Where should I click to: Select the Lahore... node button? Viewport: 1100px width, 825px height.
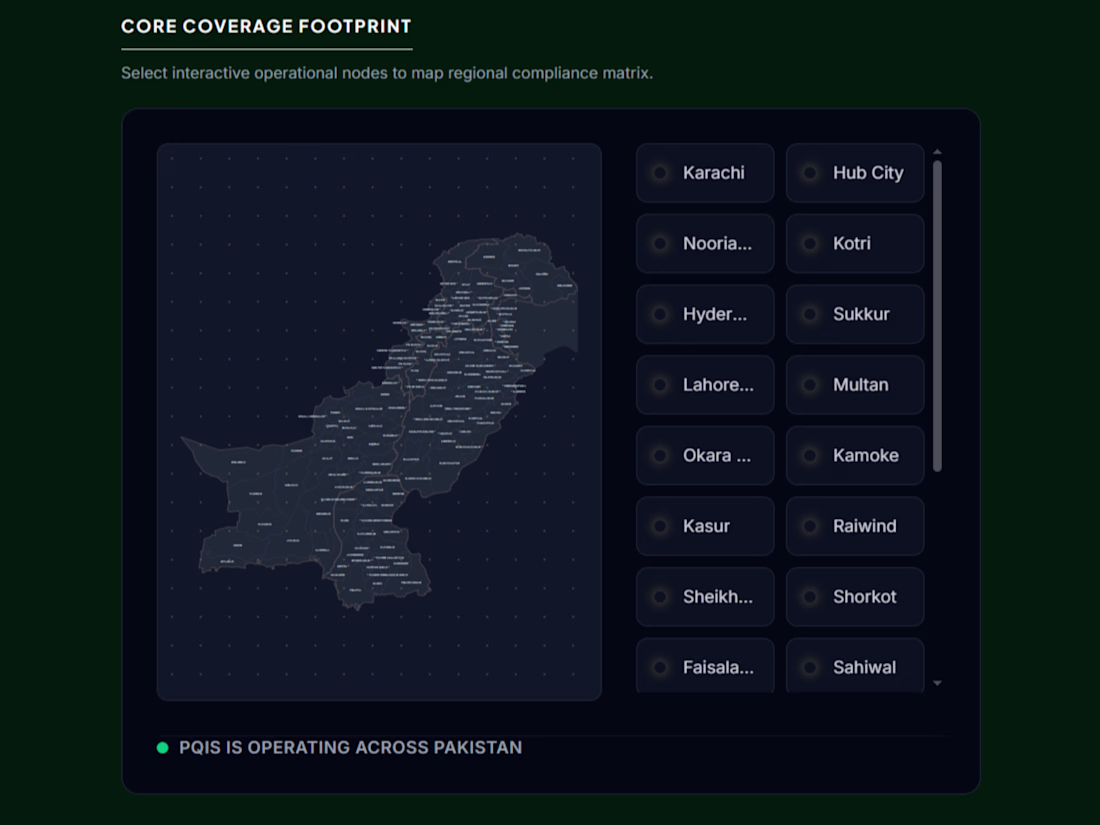705,384
